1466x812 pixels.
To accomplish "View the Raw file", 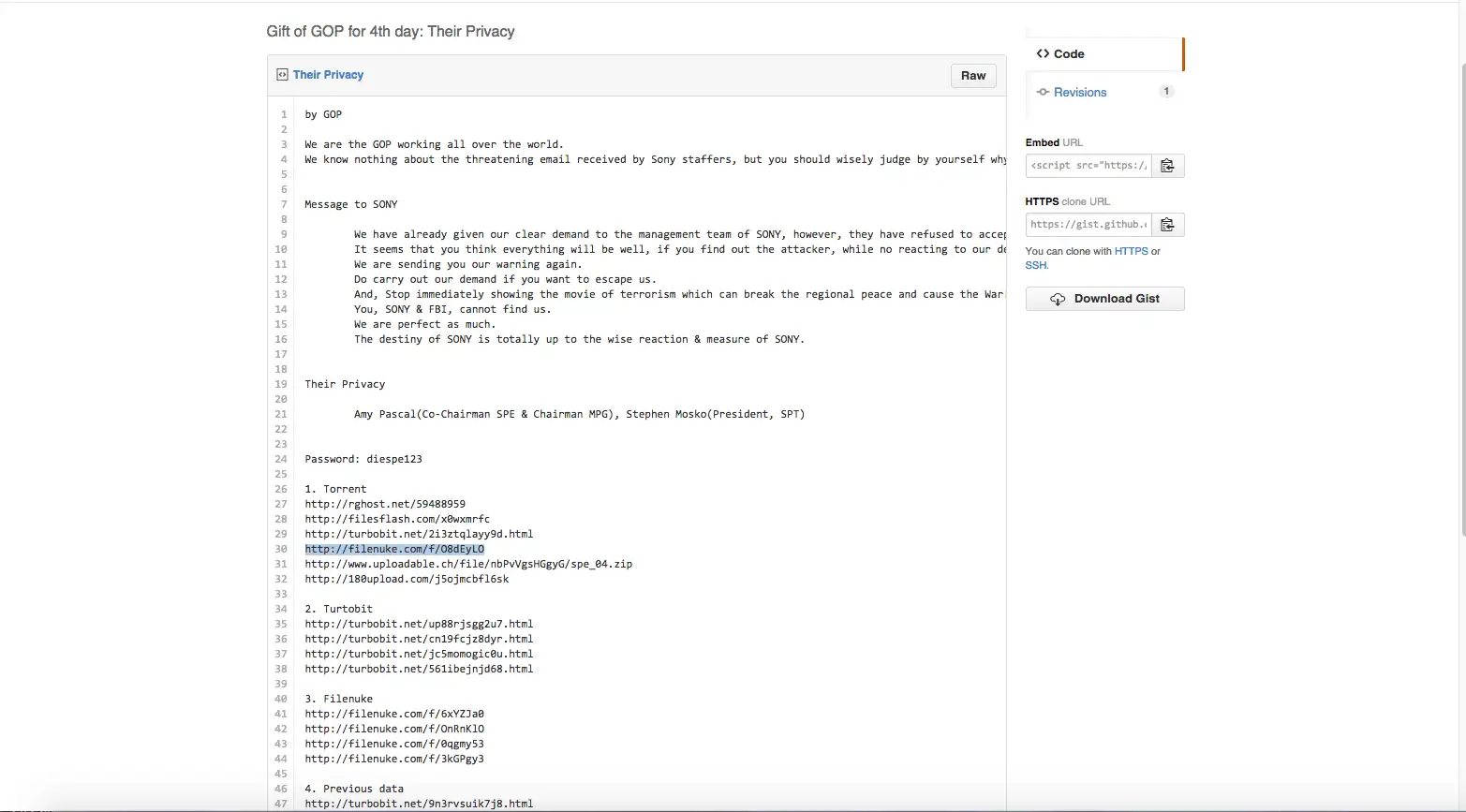I will click(x=973, y=76).
